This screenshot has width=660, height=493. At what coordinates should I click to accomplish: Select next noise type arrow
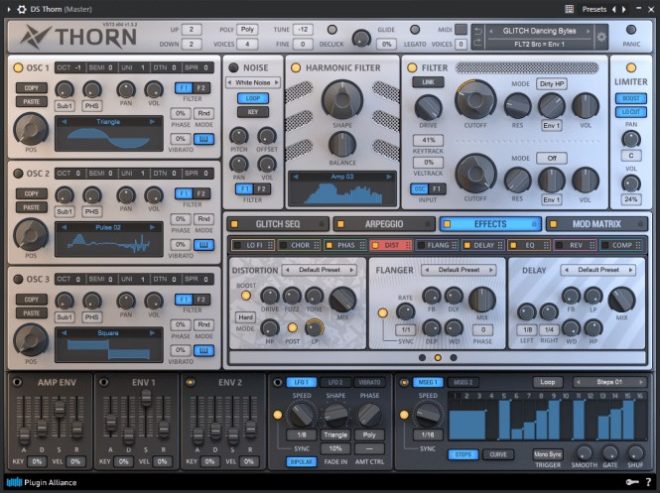tap(277, 83)
